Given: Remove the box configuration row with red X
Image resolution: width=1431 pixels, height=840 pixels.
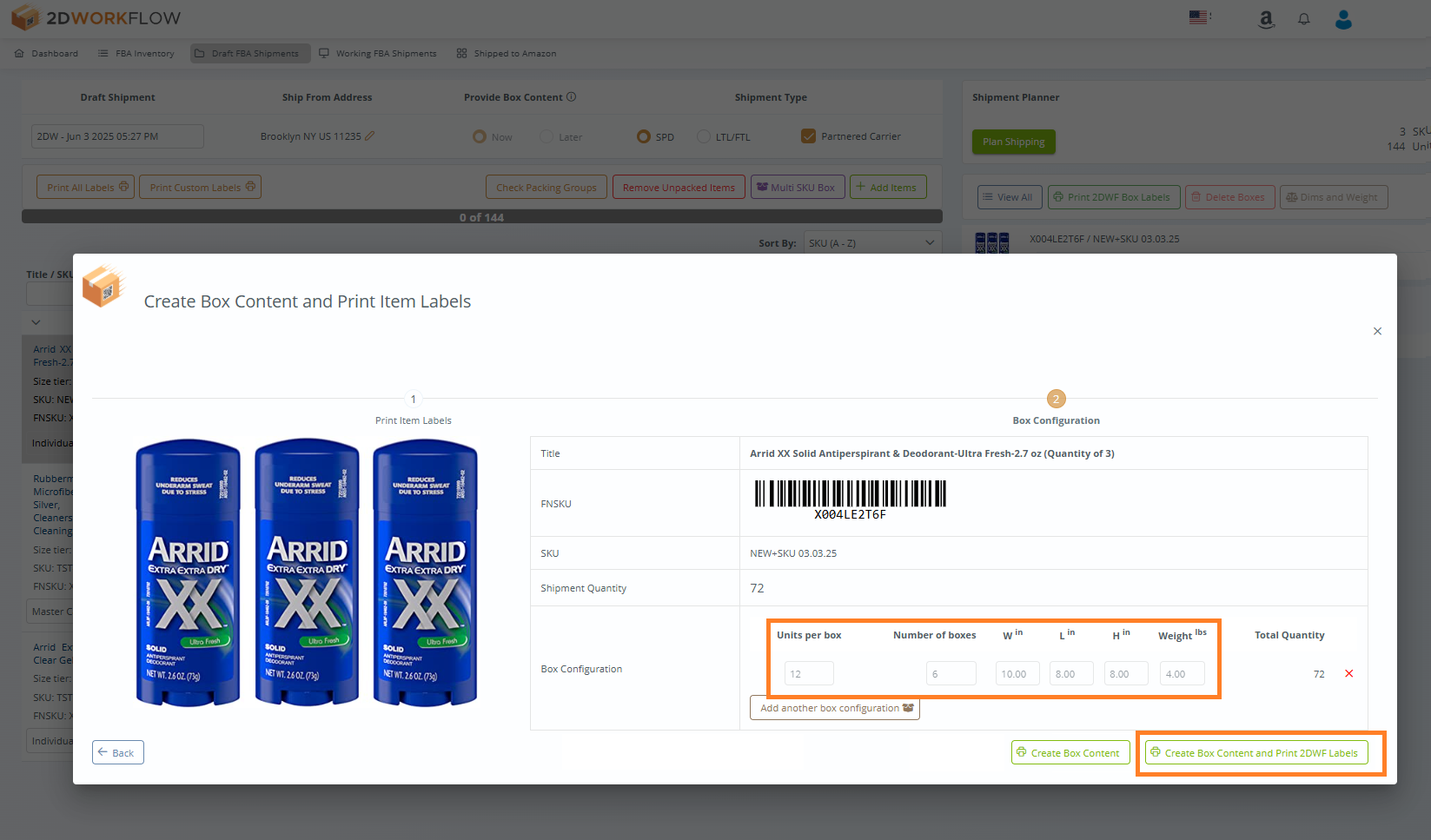Looking at the screenshot, I should click(x=1349, y=674).
